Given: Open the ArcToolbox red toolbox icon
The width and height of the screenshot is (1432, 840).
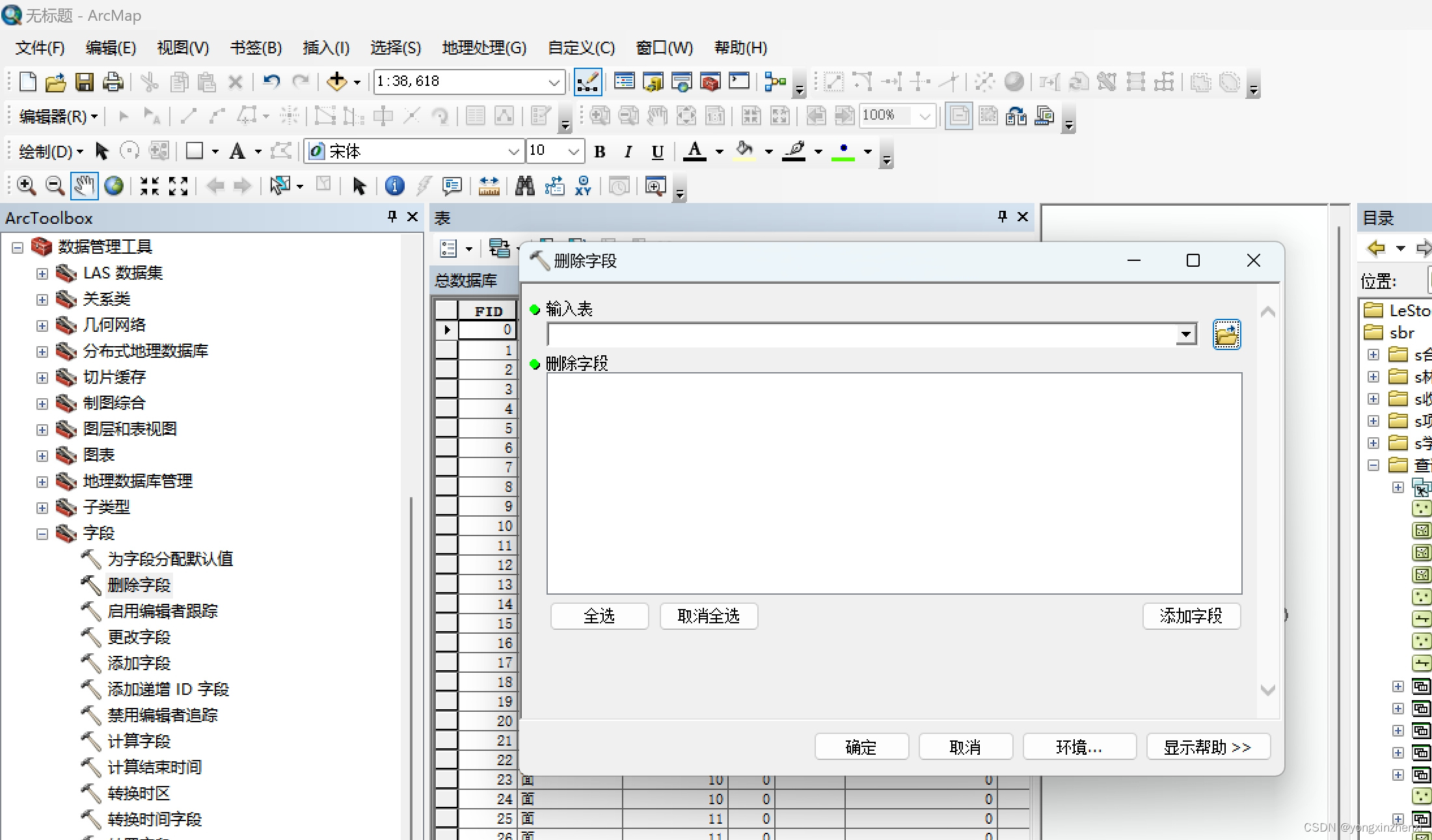Looking at the screenshot, I should point(710,82).
